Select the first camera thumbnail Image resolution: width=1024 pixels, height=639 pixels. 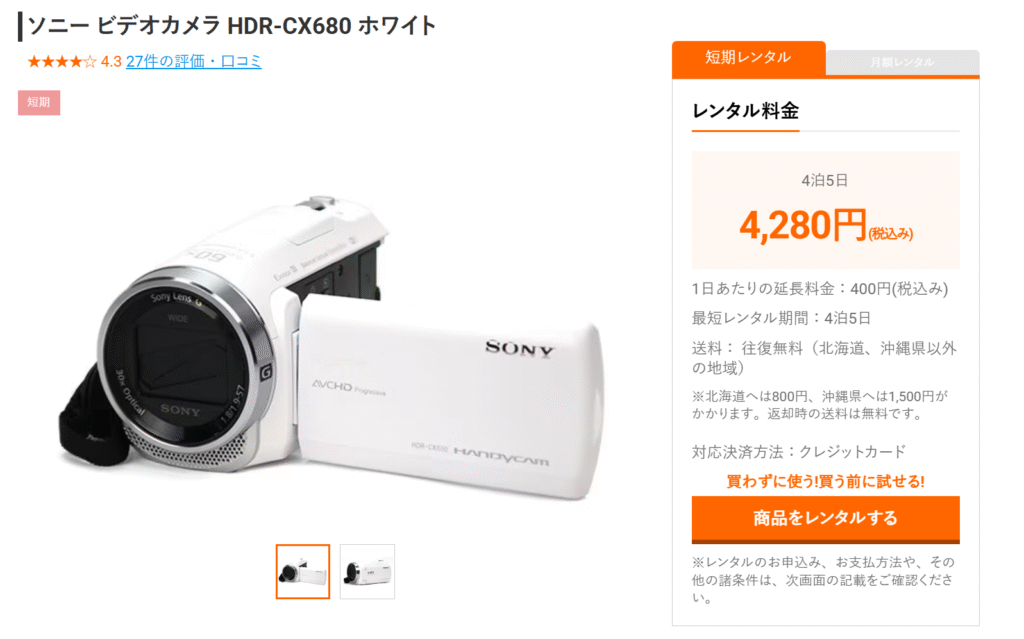(303, 572)
